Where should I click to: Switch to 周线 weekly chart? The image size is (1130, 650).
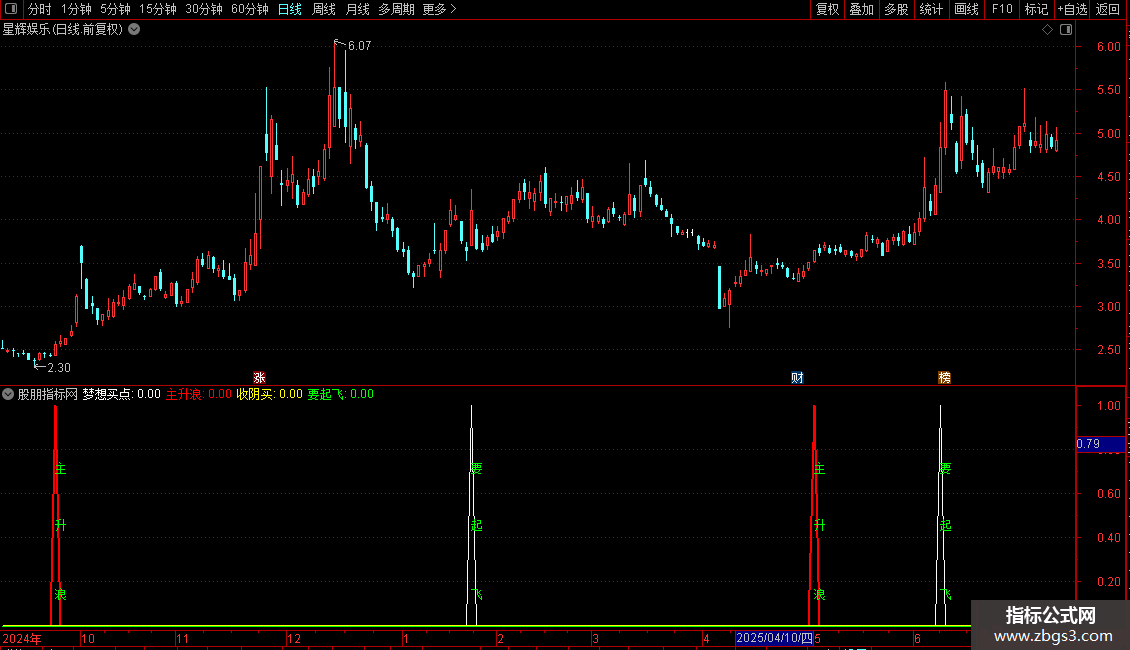[x=324, y=9]
